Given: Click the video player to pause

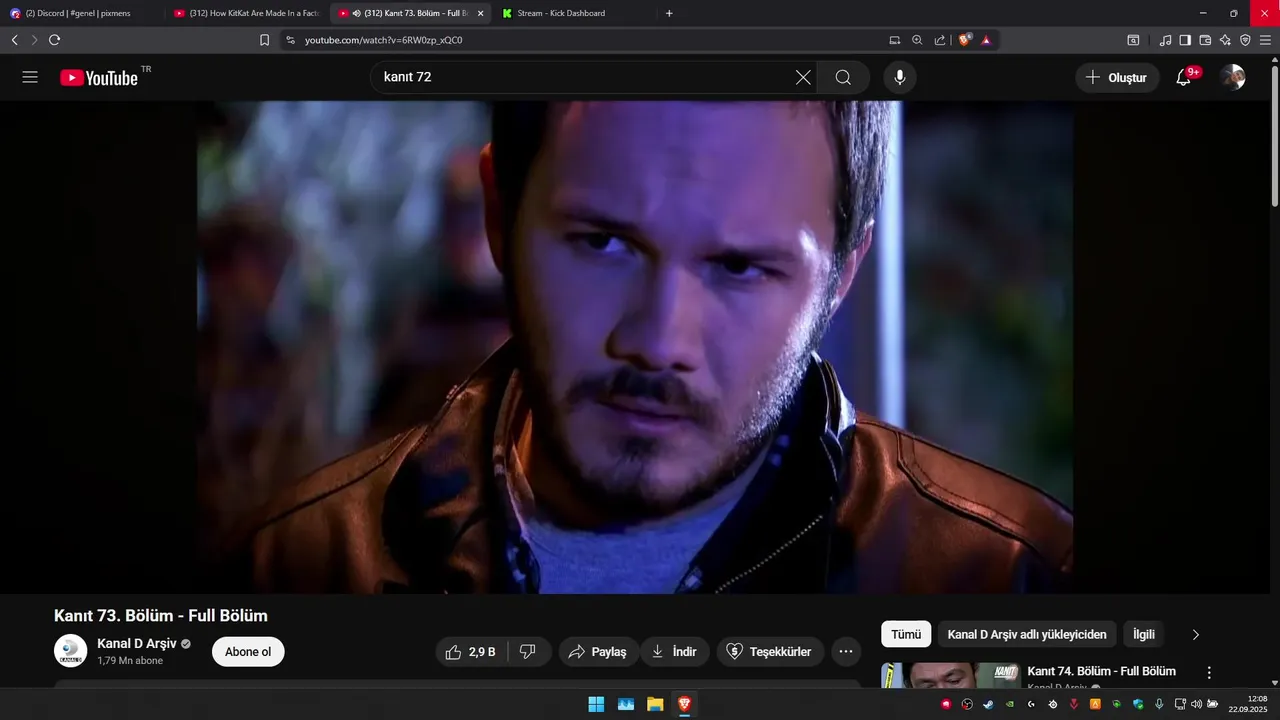Looking at the screenshot, I should coord(635,347).
